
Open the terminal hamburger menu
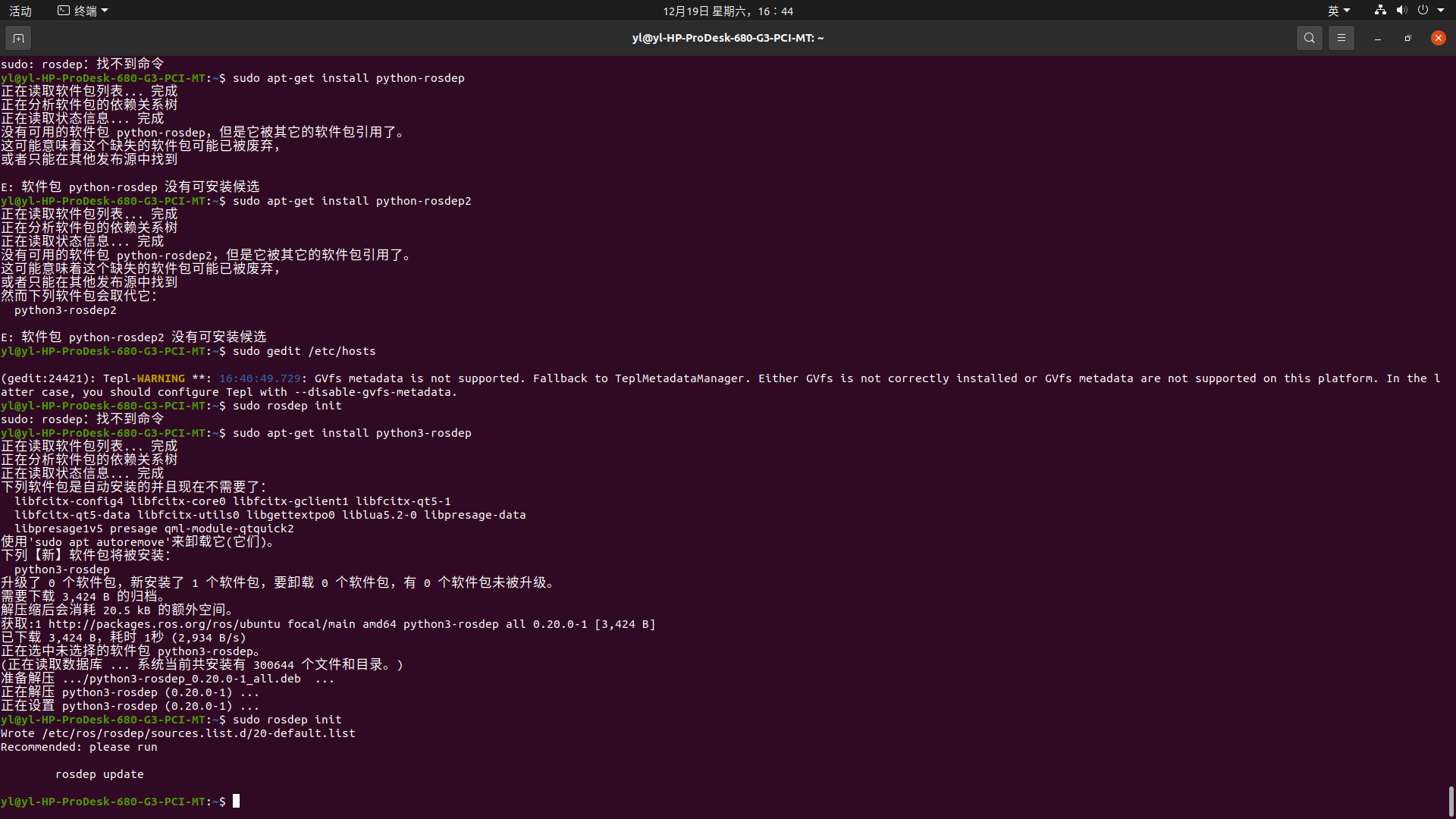tap(1341, 37)
